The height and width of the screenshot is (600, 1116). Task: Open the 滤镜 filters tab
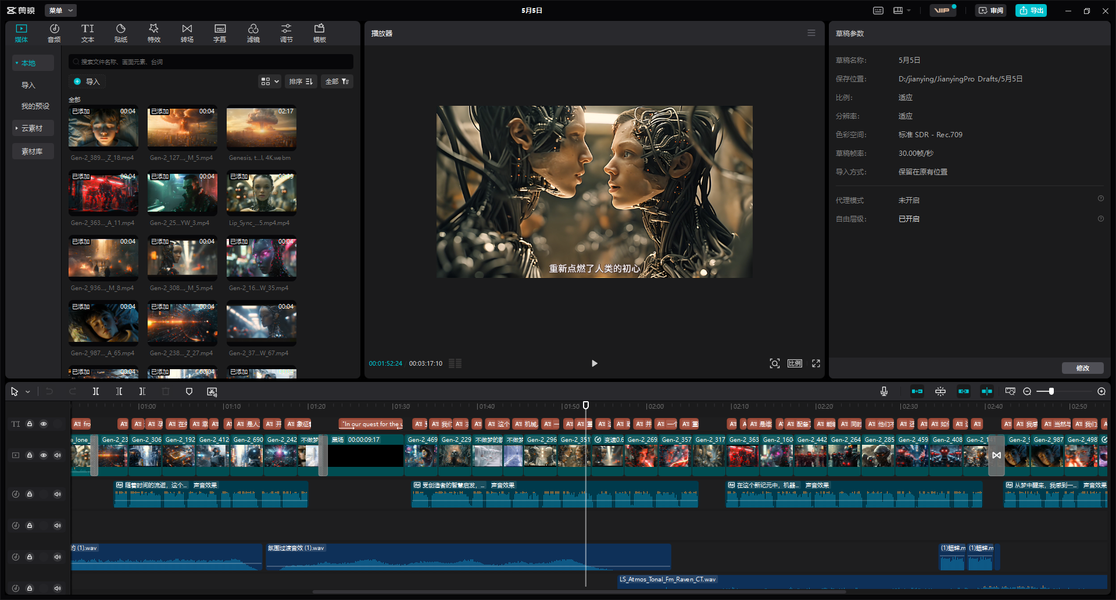tap(253, 33)
